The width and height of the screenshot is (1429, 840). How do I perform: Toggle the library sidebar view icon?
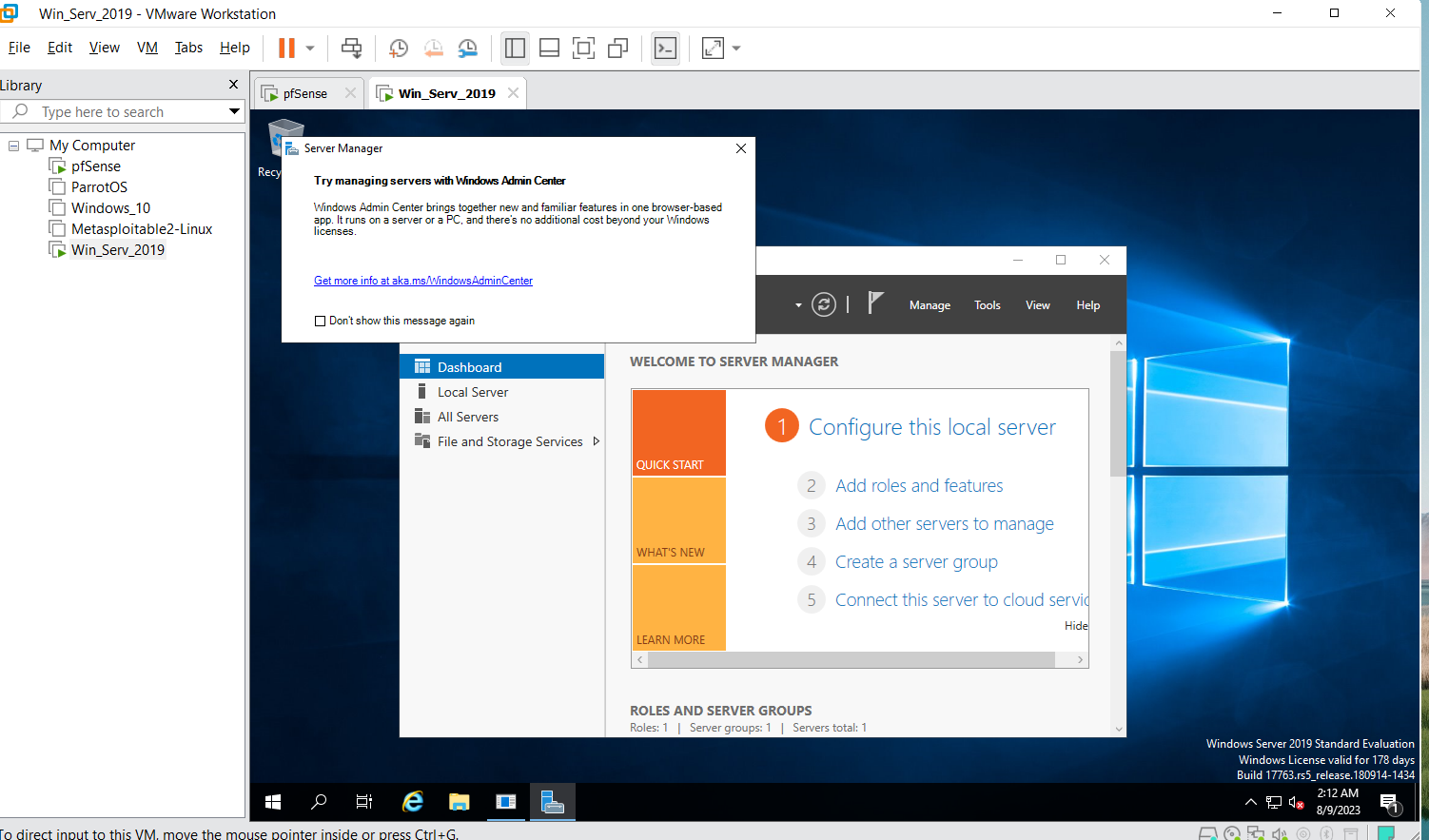pos(515,48)
